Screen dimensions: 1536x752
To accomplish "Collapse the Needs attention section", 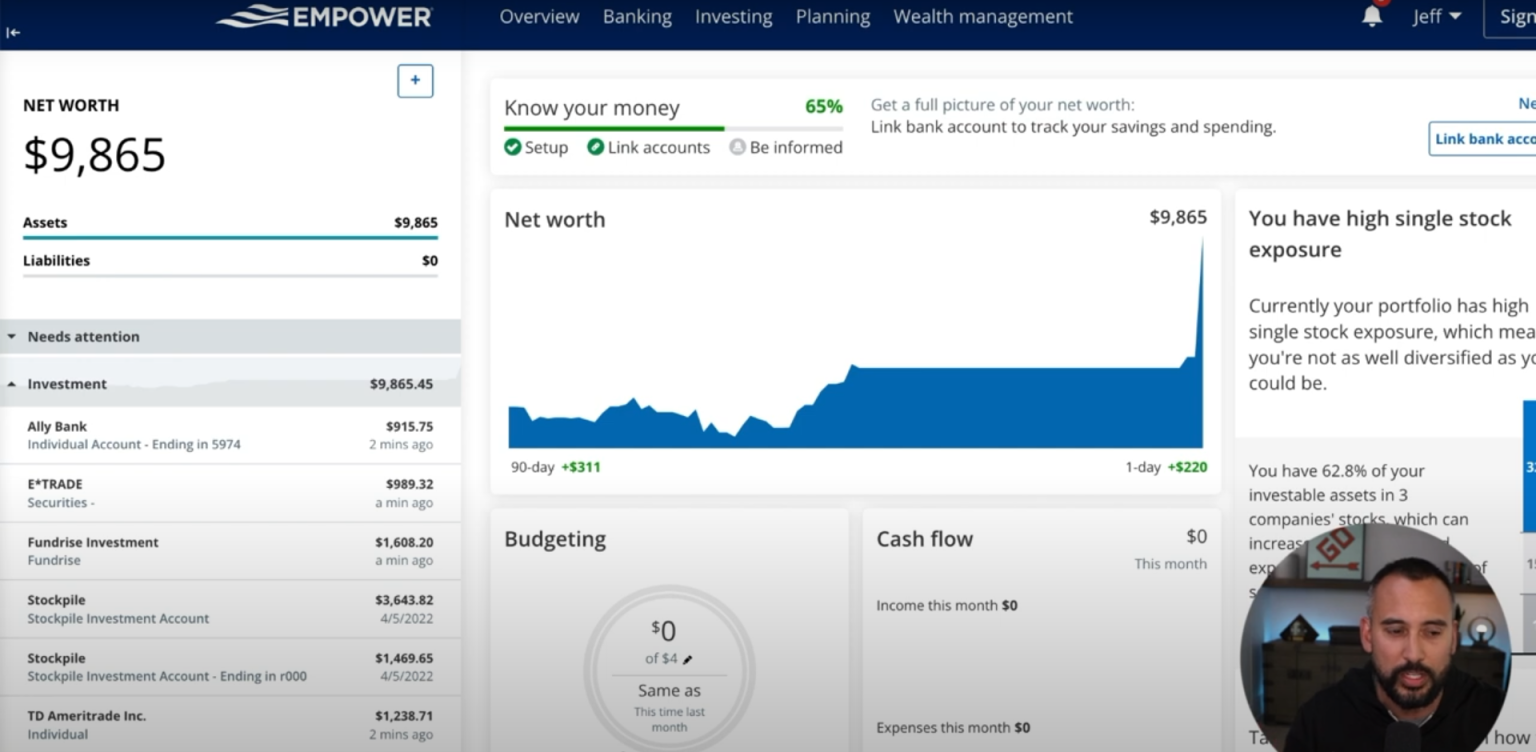I will (x=12, y=337).
